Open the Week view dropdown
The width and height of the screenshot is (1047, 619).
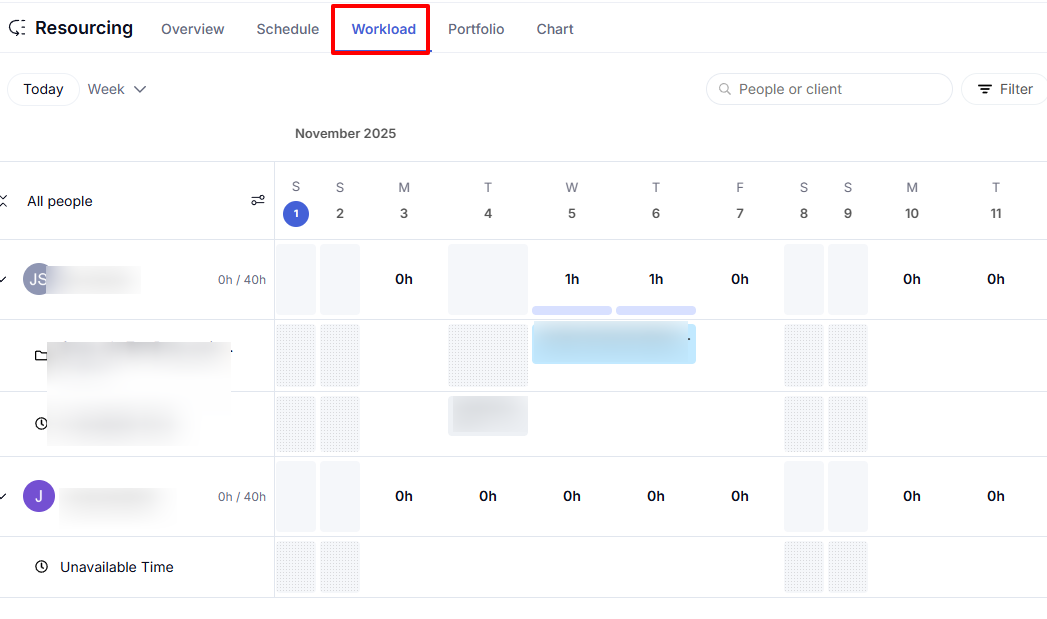(116, 89)
